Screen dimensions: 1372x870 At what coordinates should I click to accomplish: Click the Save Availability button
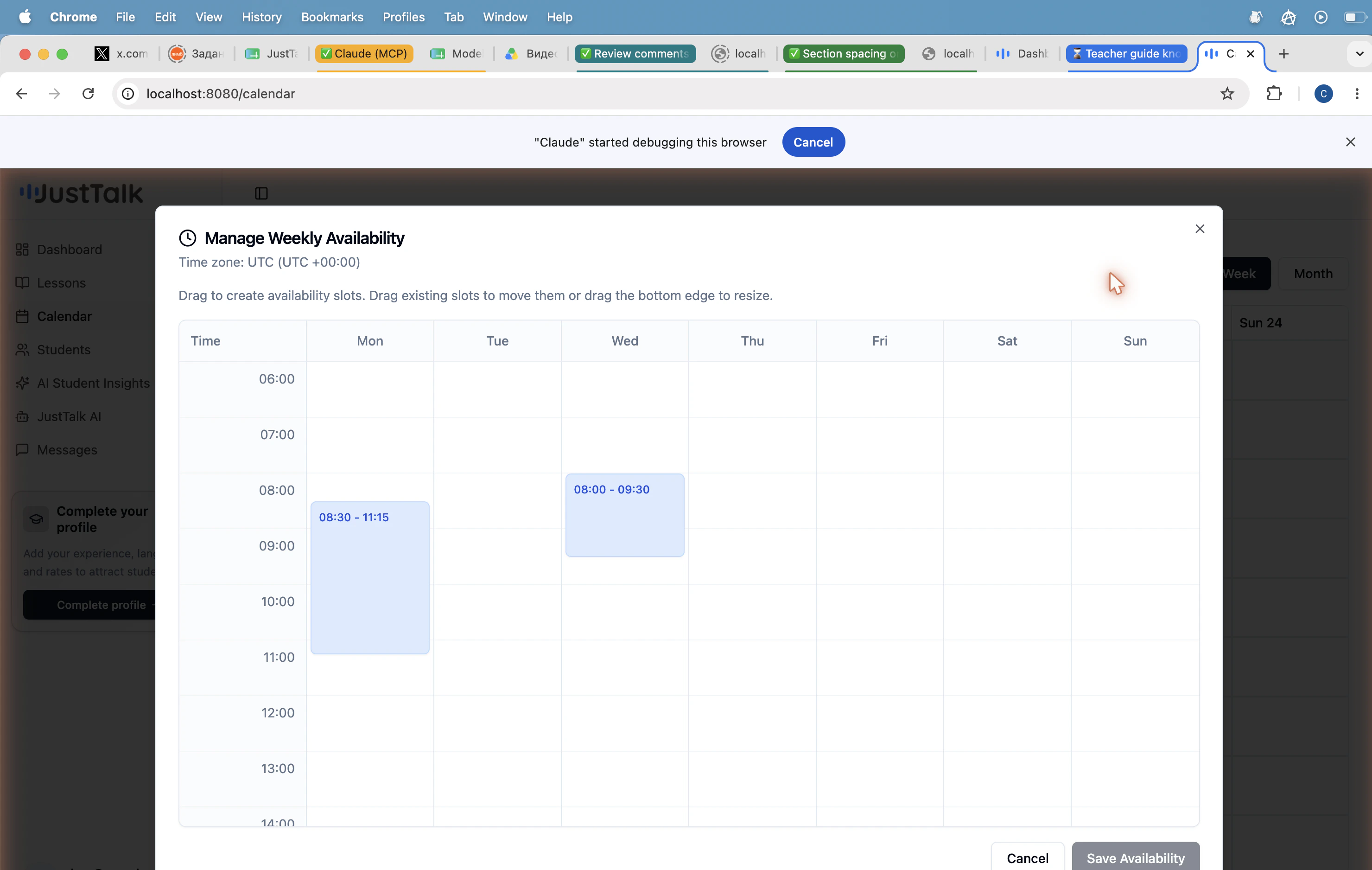point(1135,857)
